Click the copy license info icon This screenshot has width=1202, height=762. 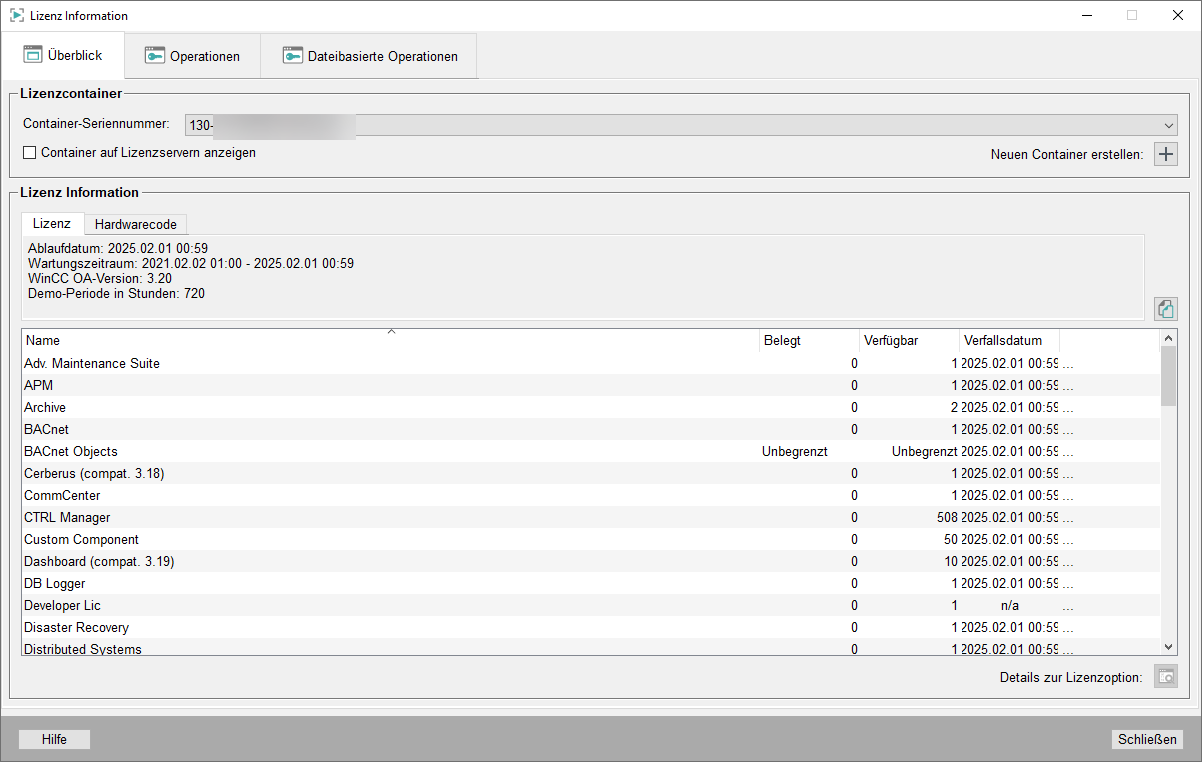click(x=1166, y=308)
